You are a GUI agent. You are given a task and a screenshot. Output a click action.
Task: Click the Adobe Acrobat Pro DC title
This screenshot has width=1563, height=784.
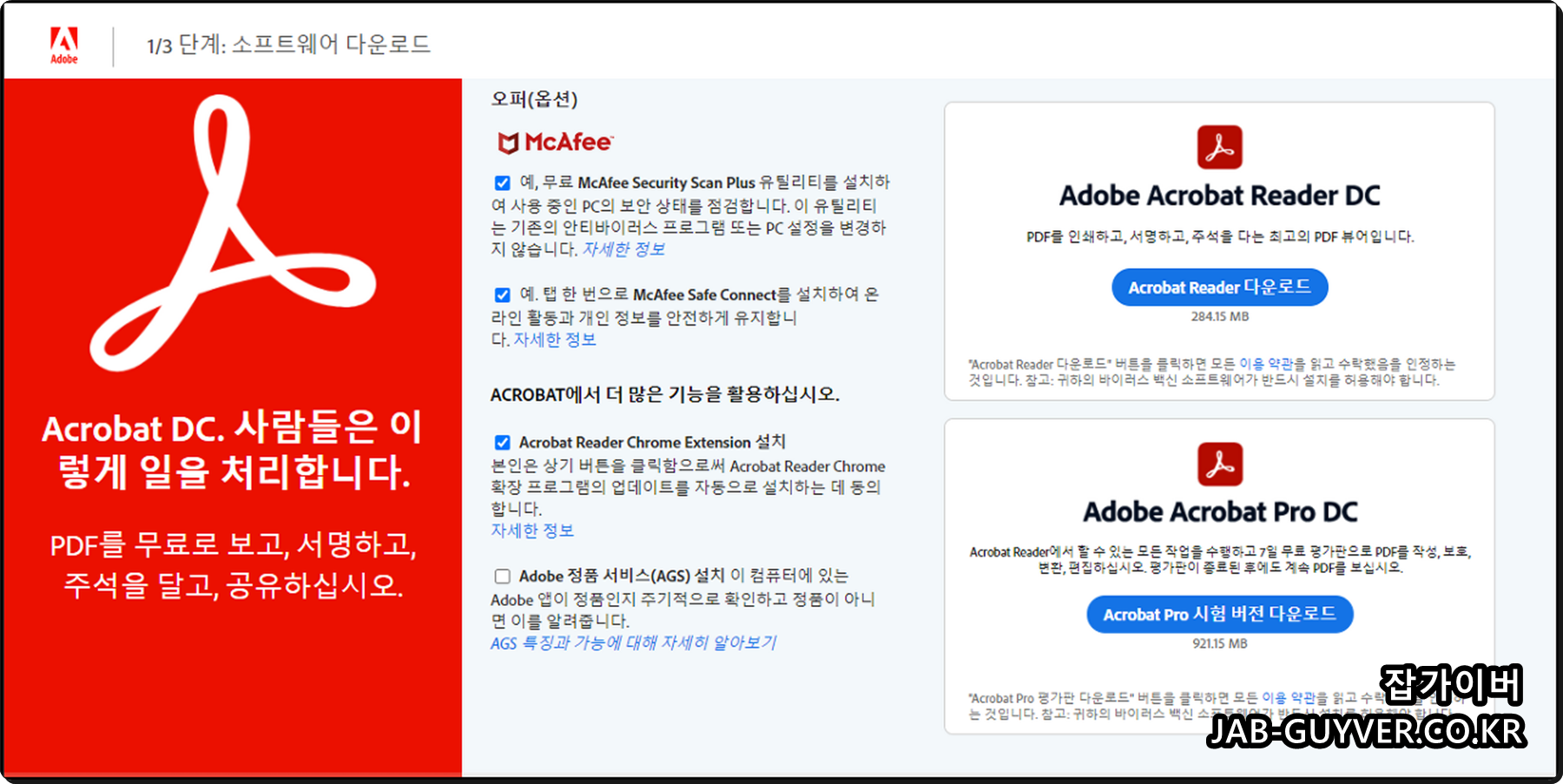pyautogui.click(x=1219, y=512)
